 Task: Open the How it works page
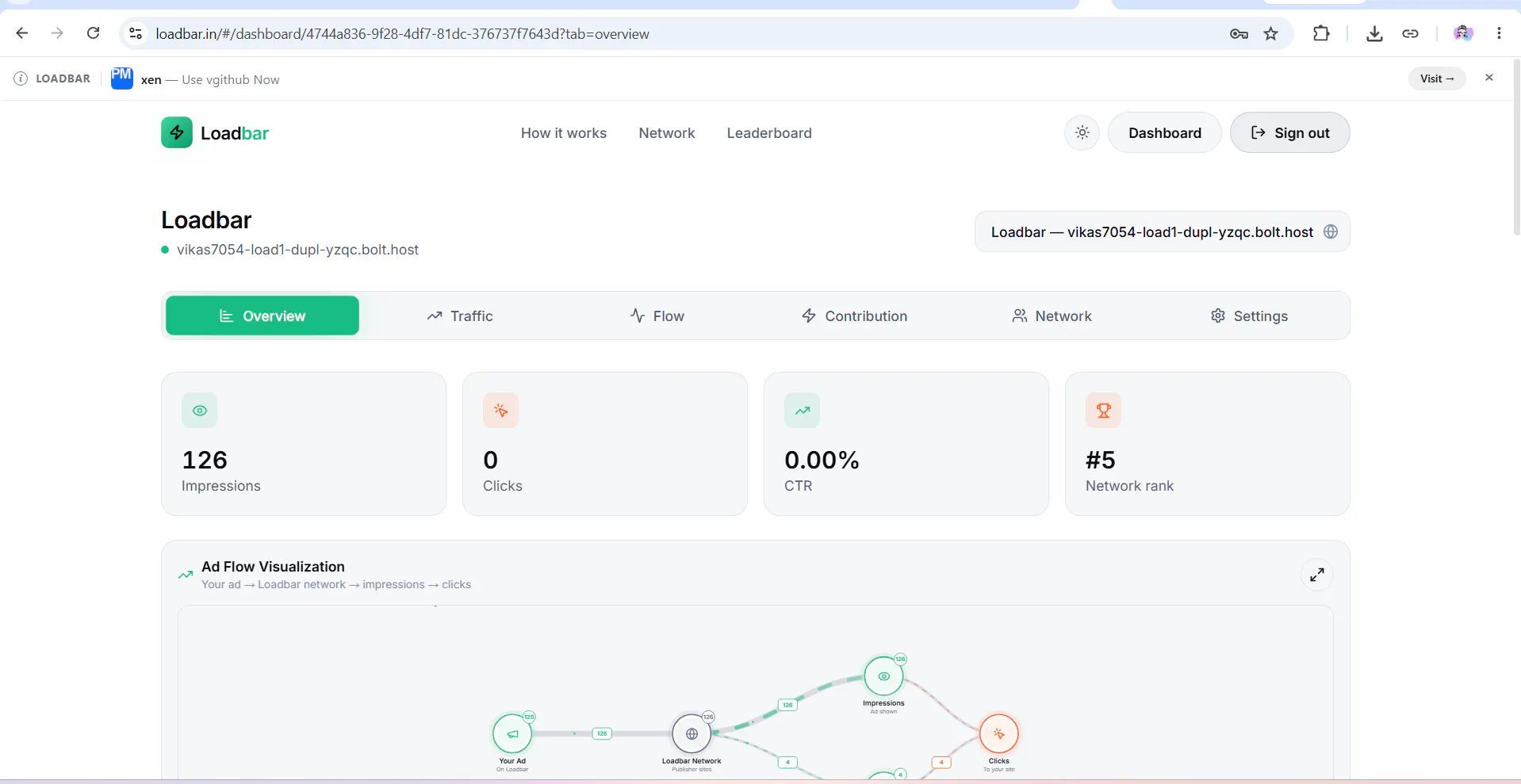pos(564,133)
